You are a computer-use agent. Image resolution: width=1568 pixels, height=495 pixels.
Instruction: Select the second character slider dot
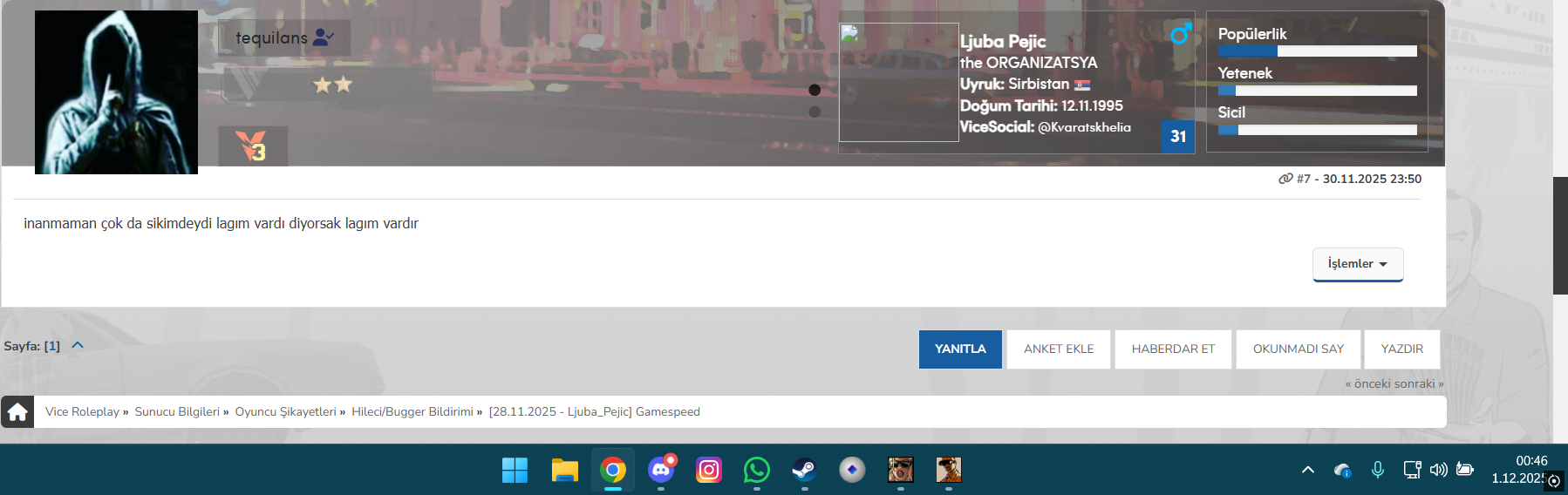pos(815,112)
